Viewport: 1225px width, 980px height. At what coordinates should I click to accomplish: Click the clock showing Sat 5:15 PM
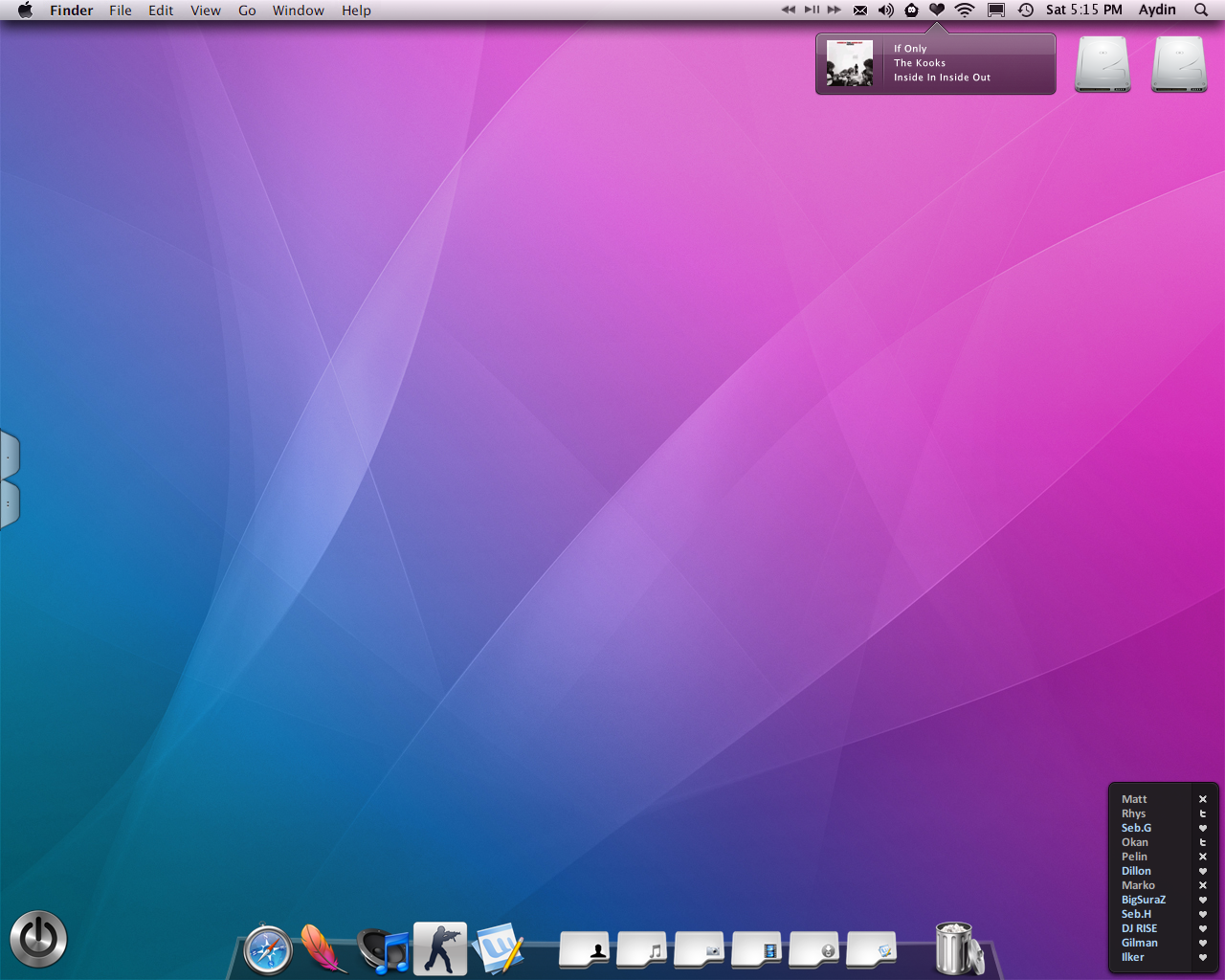1084,10
